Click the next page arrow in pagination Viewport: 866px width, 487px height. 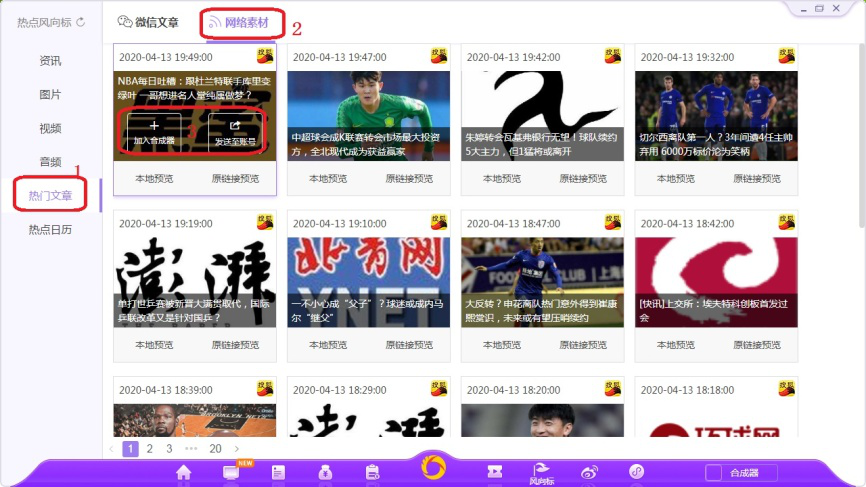pyautogui.click(x=237, y=448)
